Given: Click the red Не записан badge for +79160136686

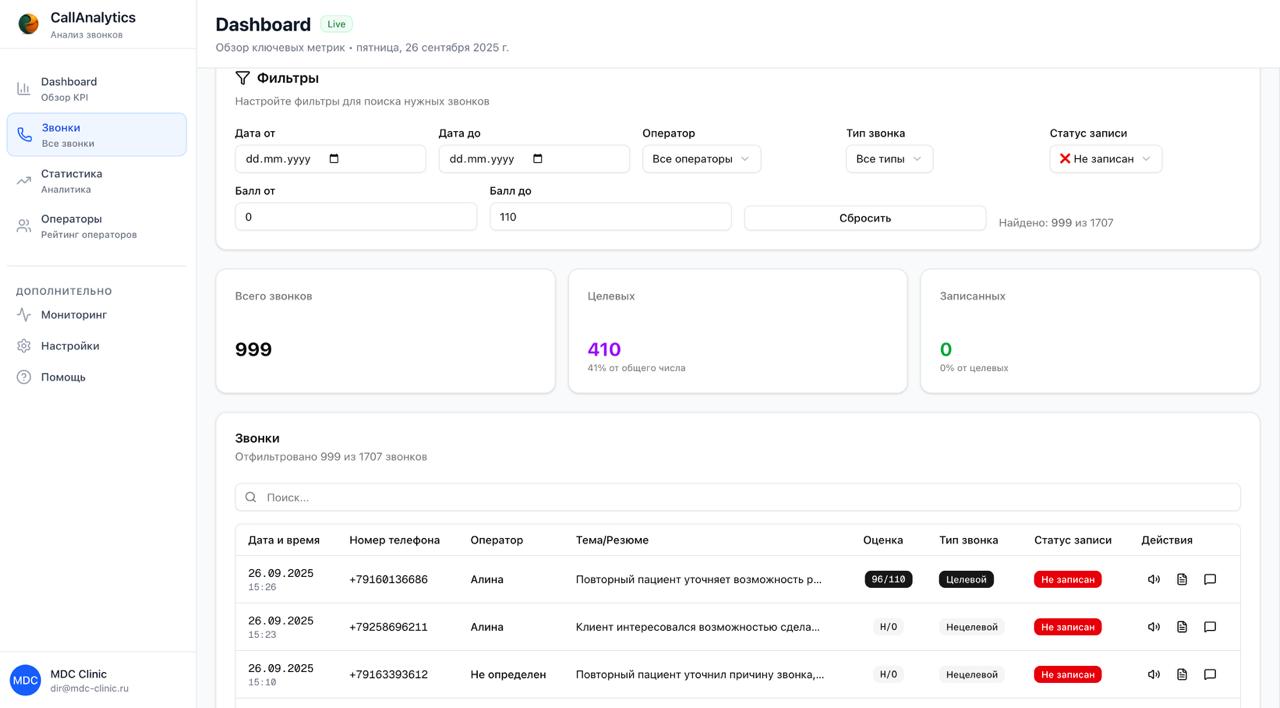Looking at the screenshot, I should click(x=1067, y=579).
